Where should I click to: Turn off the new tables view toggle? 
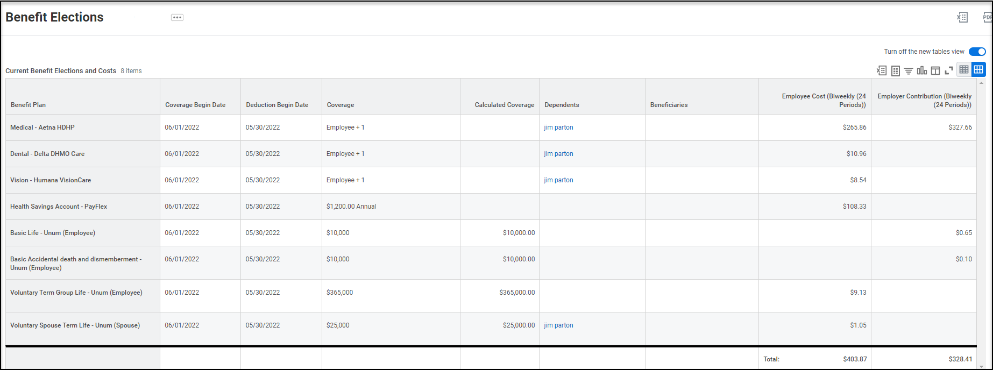[977, 51]
